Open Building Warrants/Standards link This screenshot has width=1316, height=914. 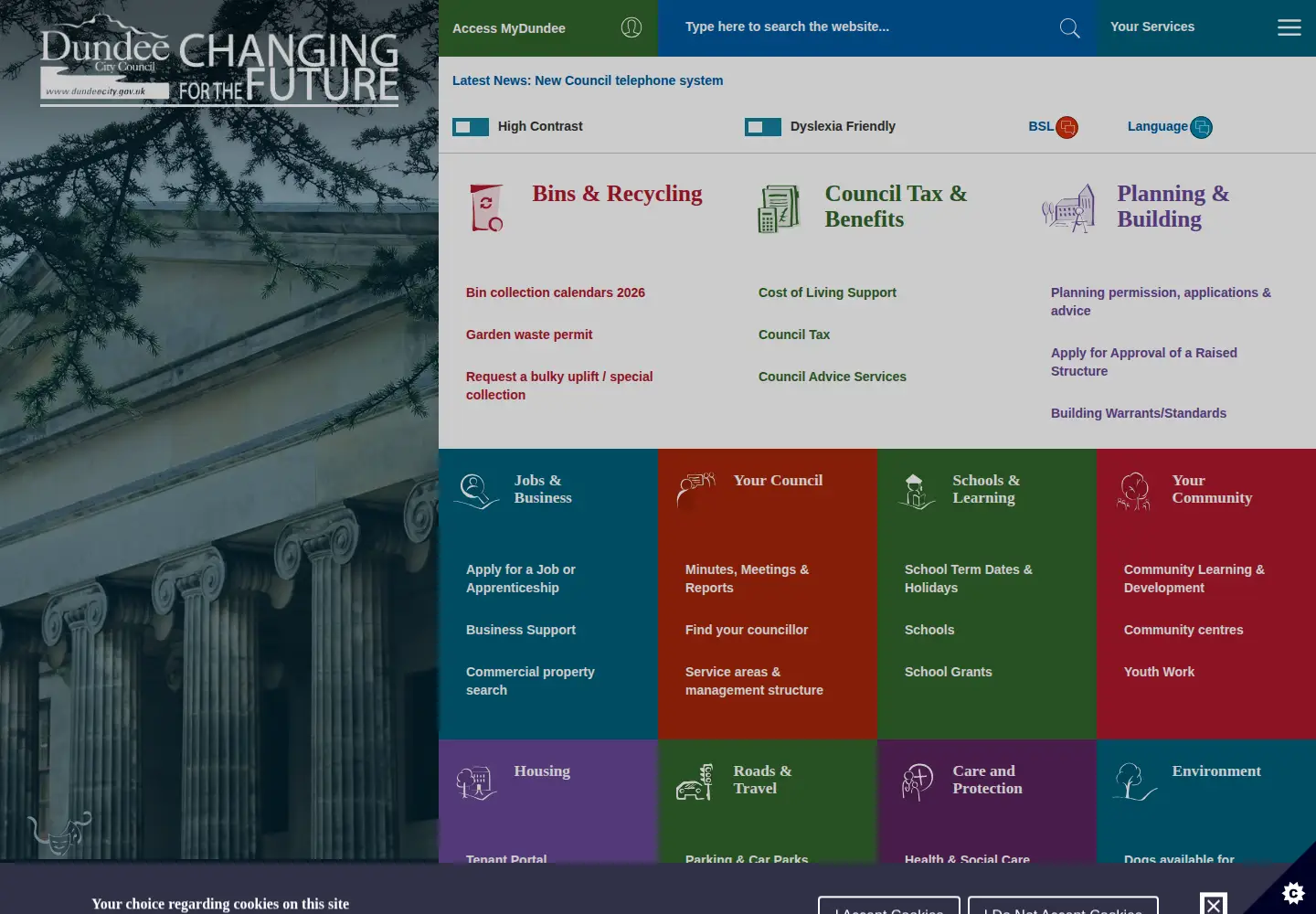(x=1139, y=413)
